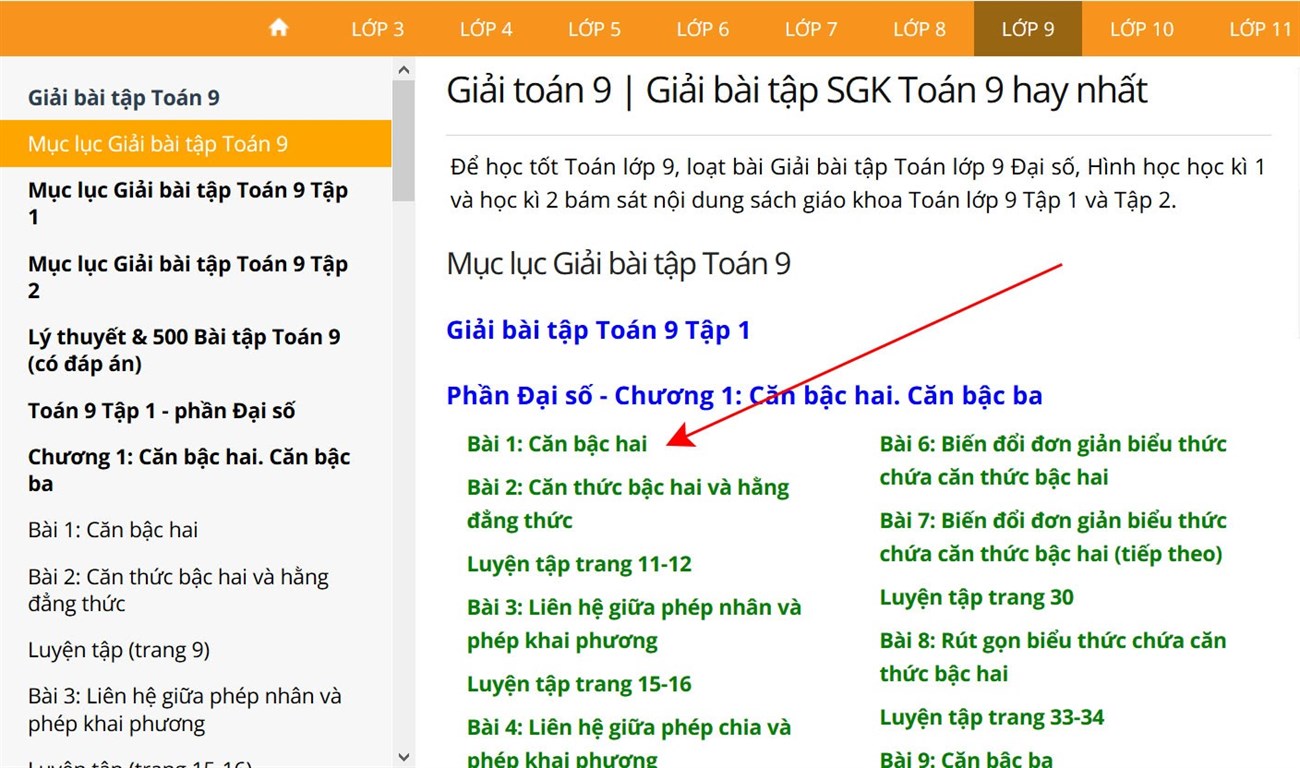Open the LỚP 10 menu tab
The height and width of the screenshot is (768, 1300).
1141,29
